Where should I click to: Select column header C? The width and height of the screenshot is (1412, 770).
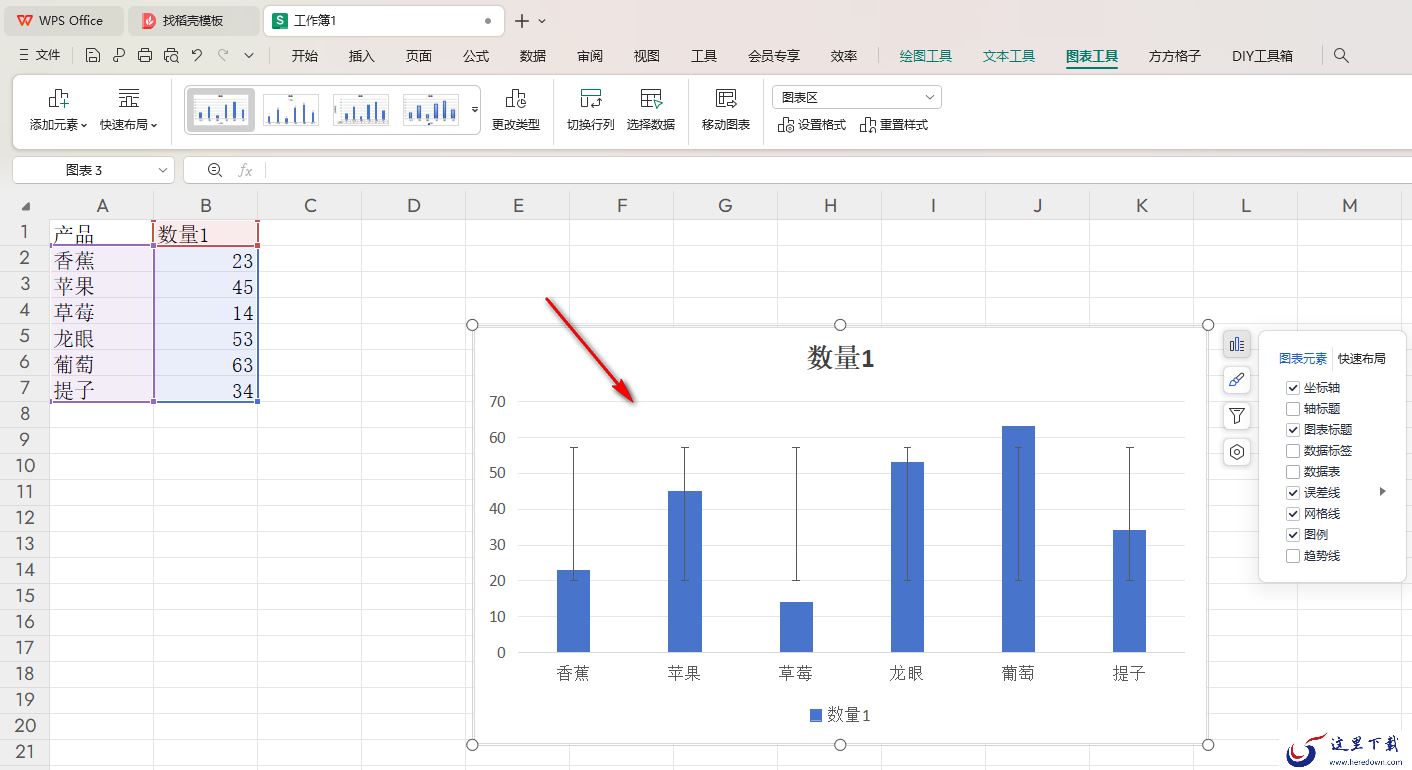(310, 206)
